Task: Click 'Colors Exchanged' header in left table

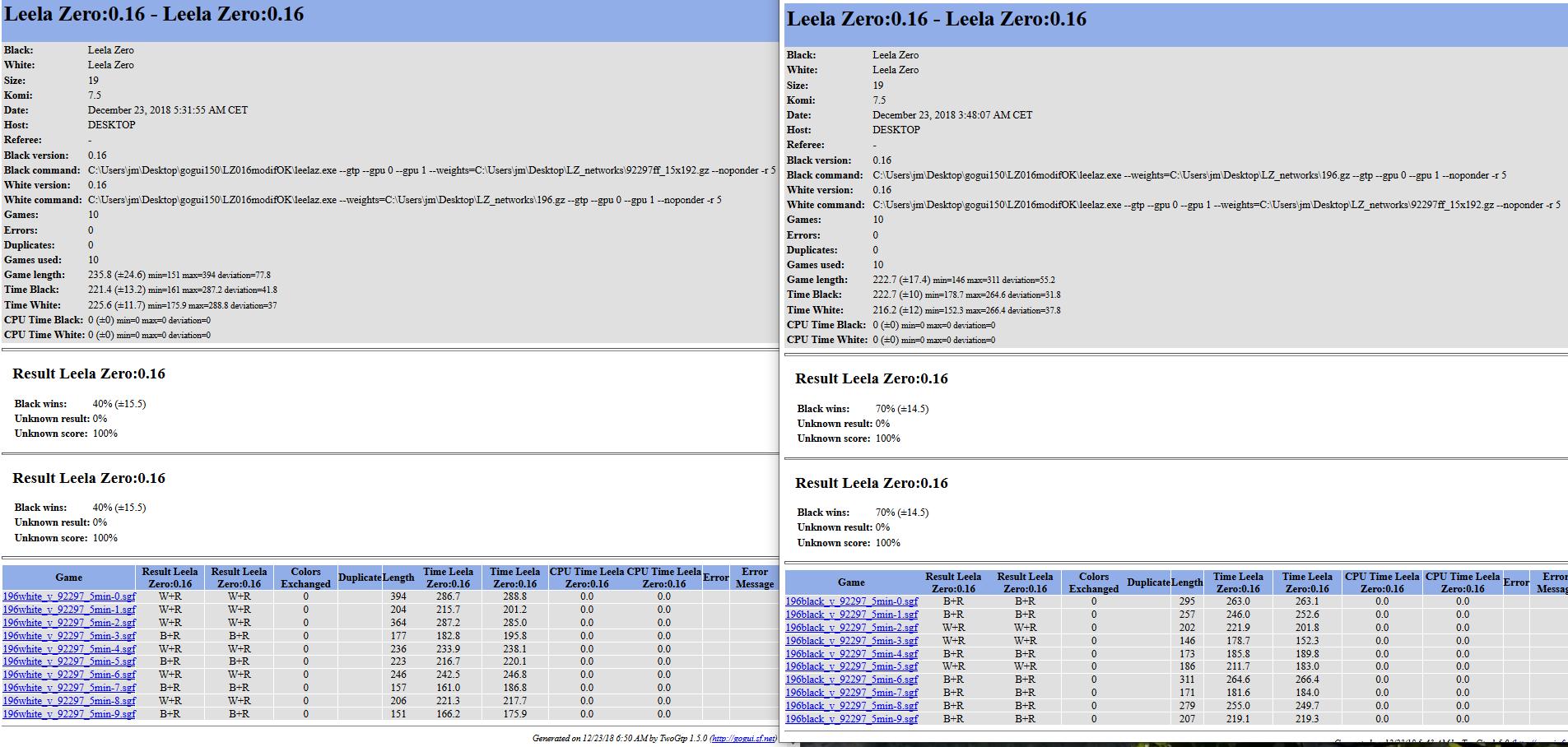Action: pos(305,578)
